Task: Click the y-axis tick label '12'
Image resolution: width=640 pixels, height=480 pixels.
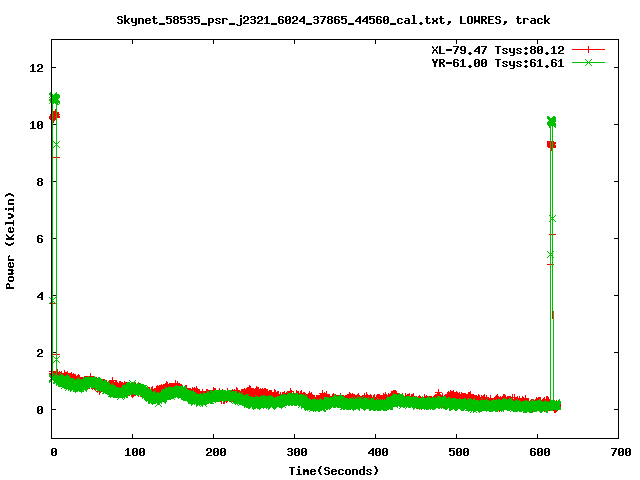Action: click(x=36, y=68)
